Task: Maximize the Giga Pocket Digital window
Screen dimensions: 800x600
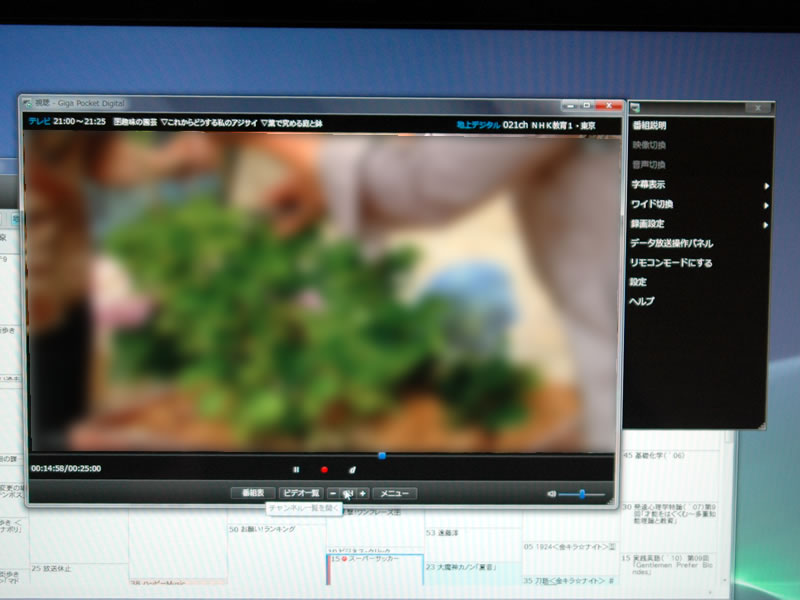Action: 587,105
